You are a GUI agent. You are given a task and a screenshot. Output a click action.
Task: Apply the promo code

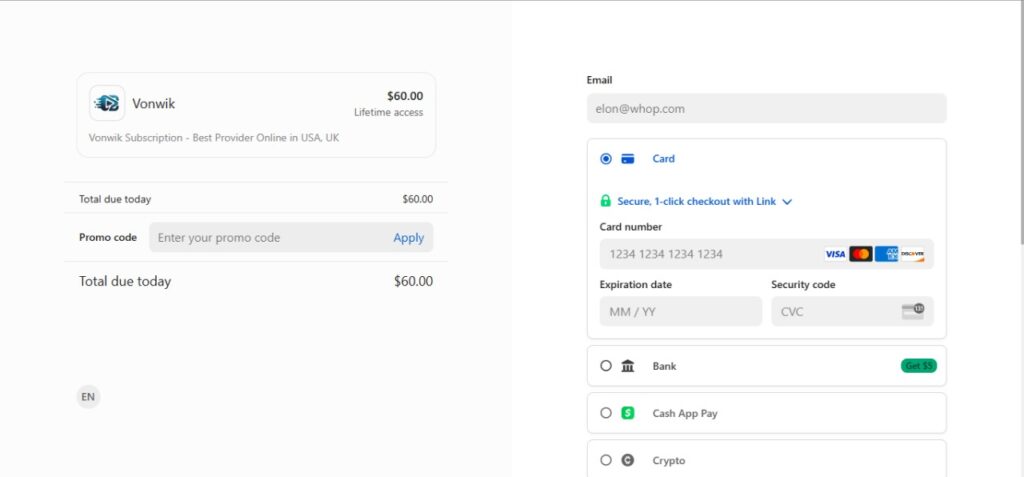[408, 238]
